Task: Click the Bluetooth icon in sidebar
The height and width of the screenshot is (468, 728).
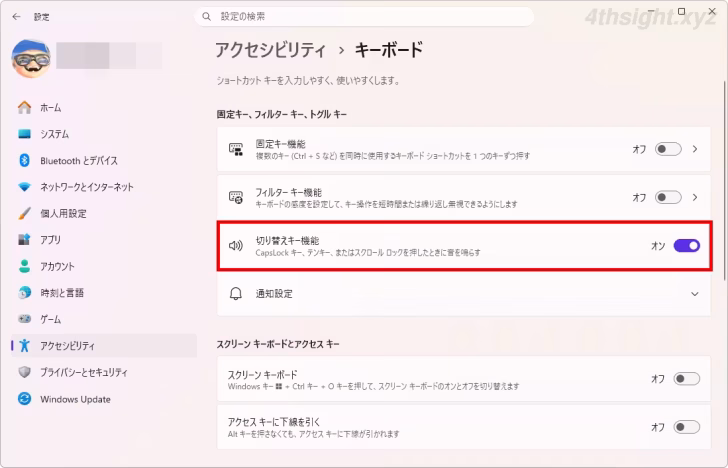Action: (x=24, y=161)
